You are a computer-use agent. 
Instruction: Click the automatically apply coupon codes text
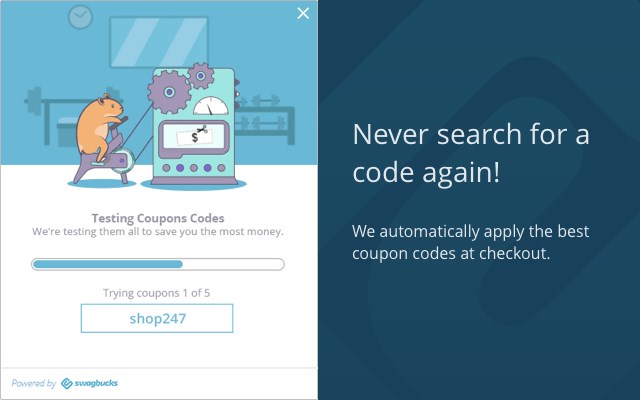470,242
